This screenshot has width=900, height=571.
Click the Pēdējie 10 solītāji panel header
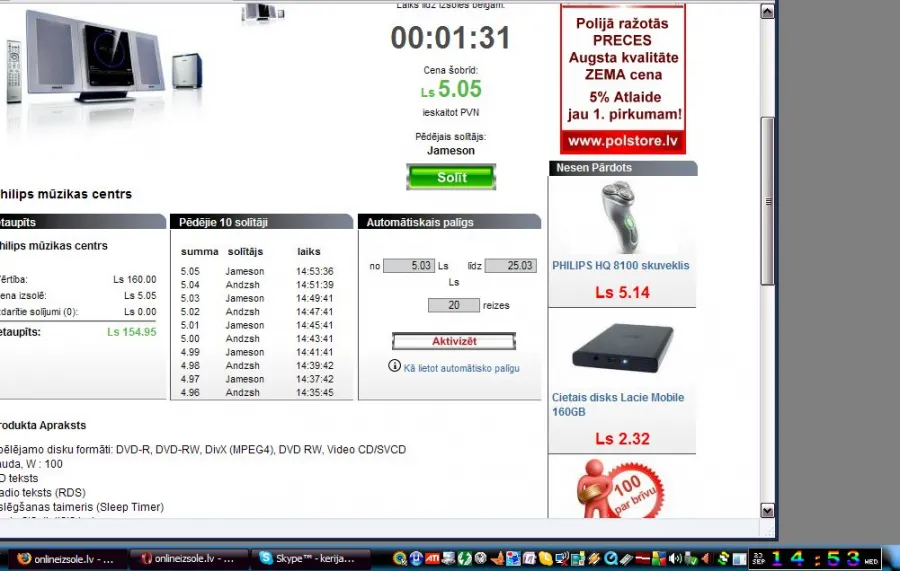tap(261, 222)
